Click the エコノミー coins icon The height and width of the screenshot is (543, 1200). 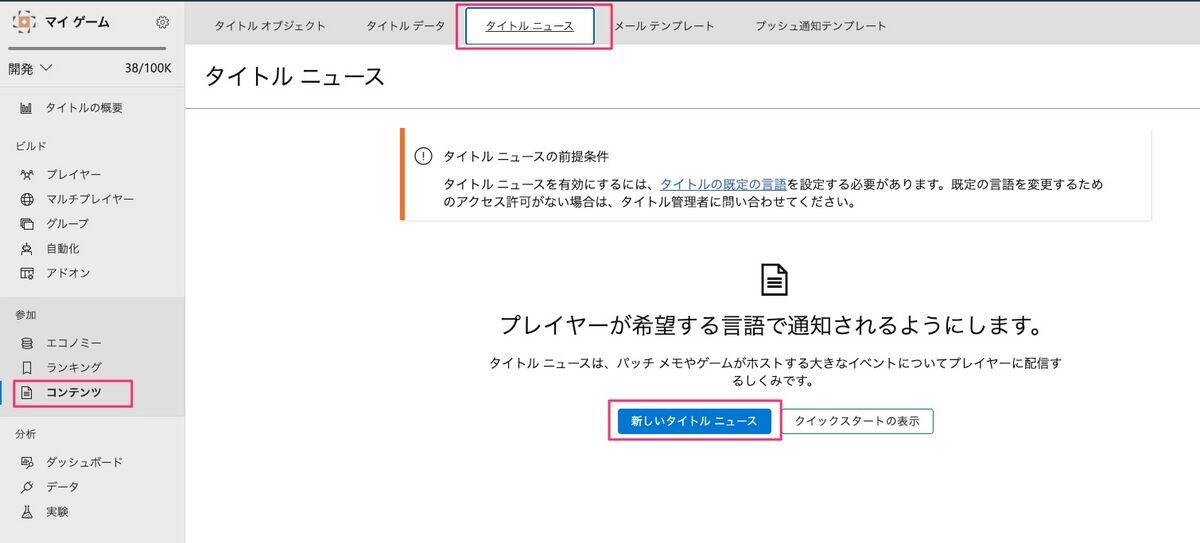pos(27,343)
